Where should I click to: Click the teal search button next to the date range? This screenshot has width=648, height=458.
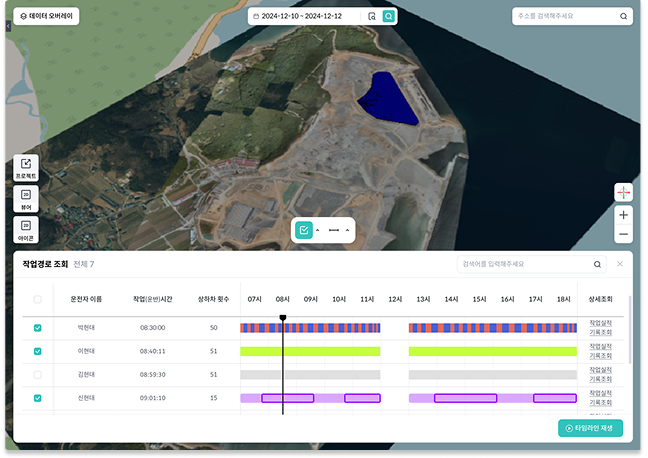coord(388,16)
